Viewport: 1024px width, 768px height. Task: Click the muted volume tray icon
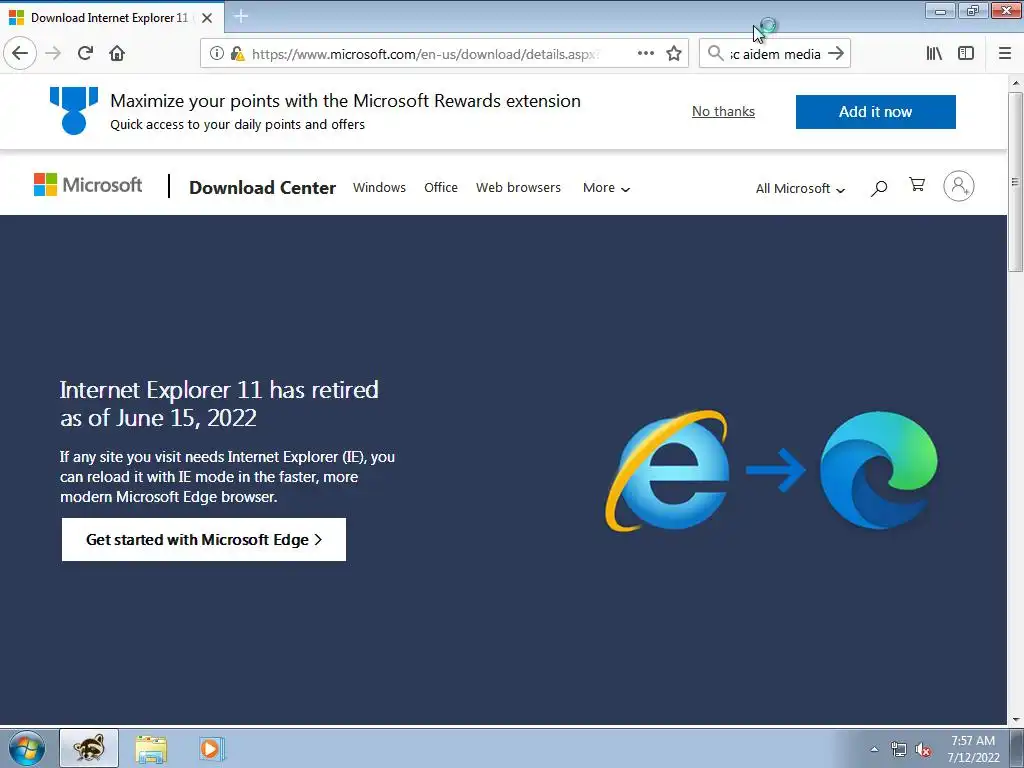pos(923,749)
